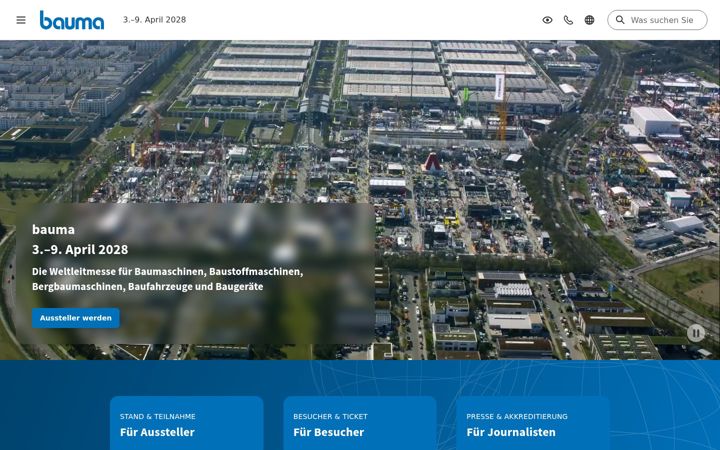Viewport: 720px width, 450px height.
Task: Open the 'Für Besucher' card
Action: pyautogui.click(x=360, y=423)
